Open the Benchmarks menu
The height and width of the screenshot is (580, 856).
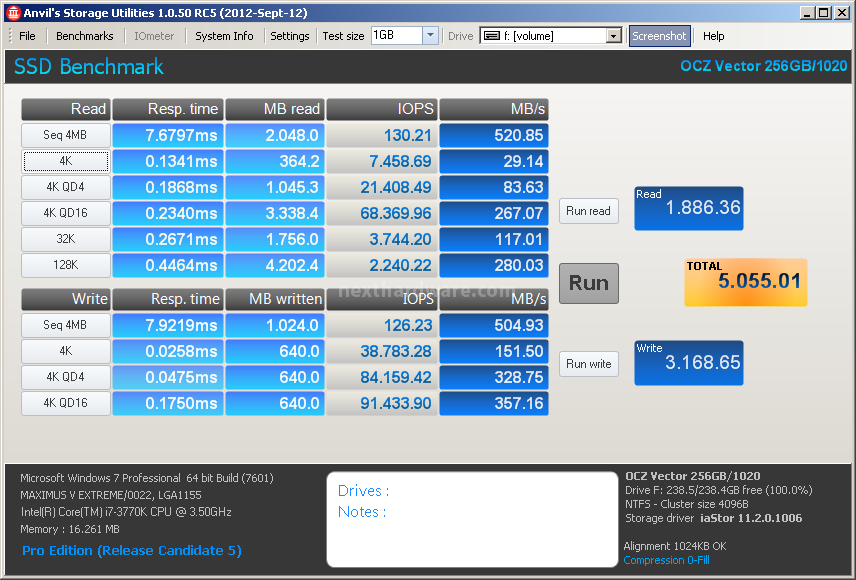[85, 36]
